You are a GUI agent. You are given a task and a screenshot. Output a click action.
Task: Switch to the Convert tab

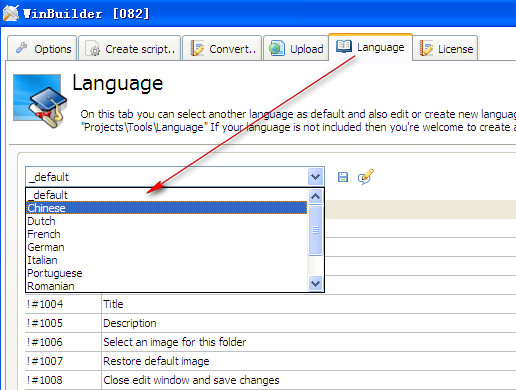coord(222,49)
